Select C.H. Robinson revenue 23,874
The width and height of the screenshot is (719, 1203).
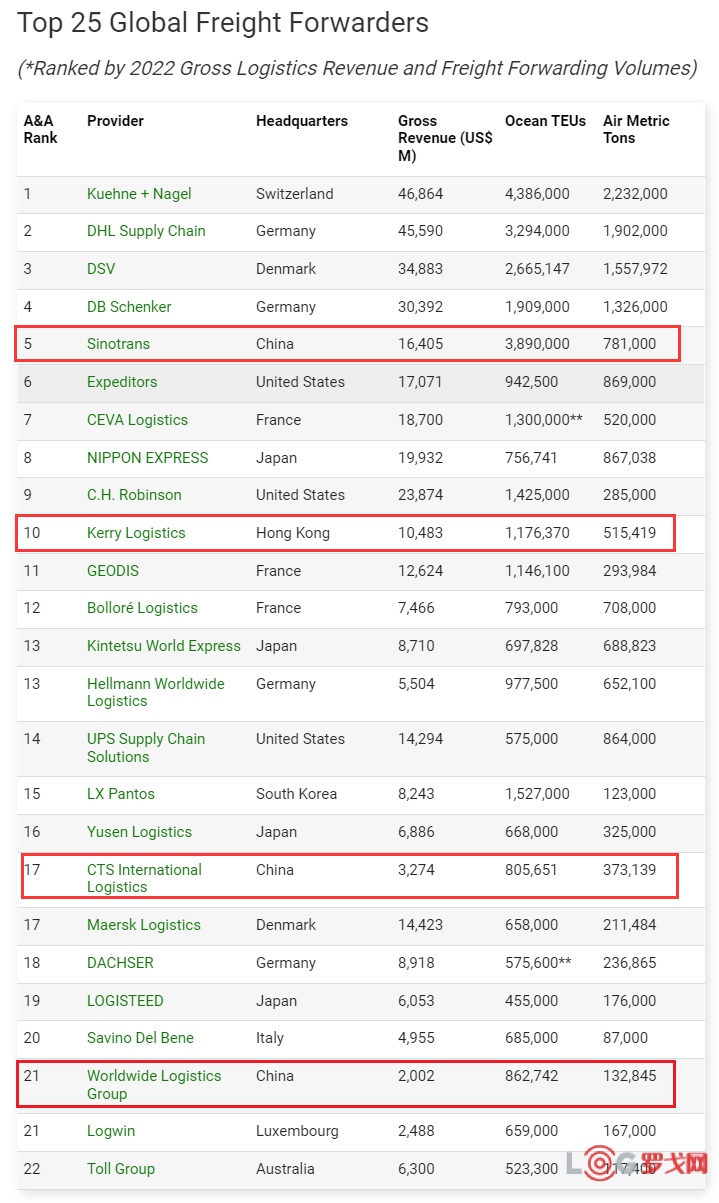[x=420, y=495]
